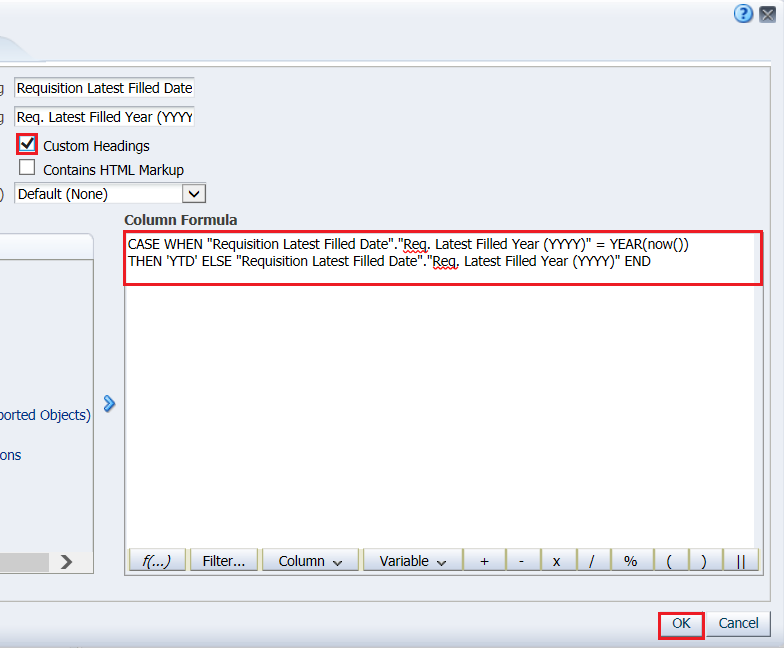This screenshot has height=648, width=784.
Task: Click the Requisition Latest Filled Date heading field
Action: 104,88
